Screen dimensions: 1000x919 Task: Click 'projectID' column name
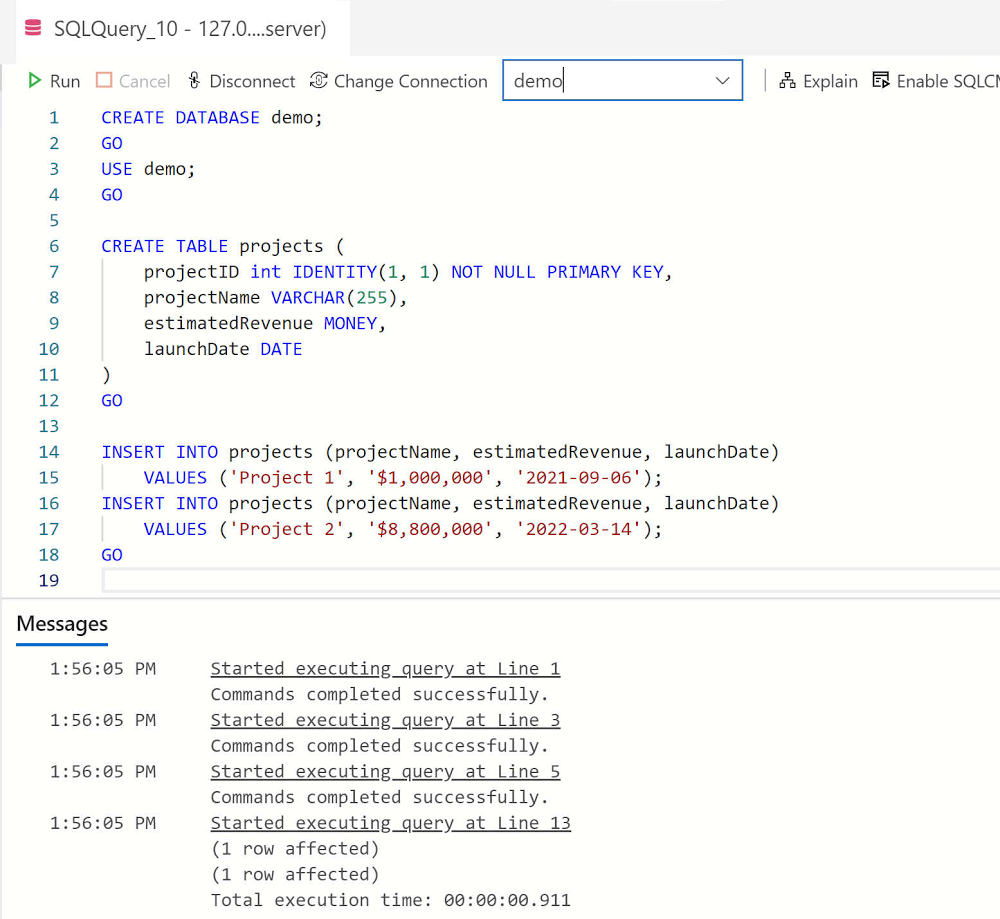click(191, 272)
